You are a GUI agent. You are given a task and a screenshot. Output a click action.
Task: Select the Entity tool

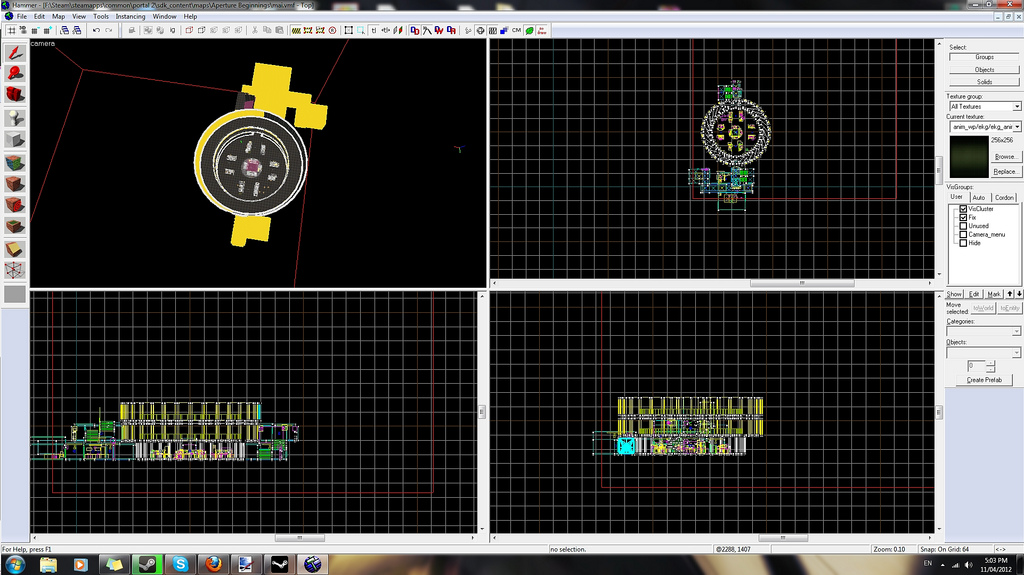(x=15, y=119)
